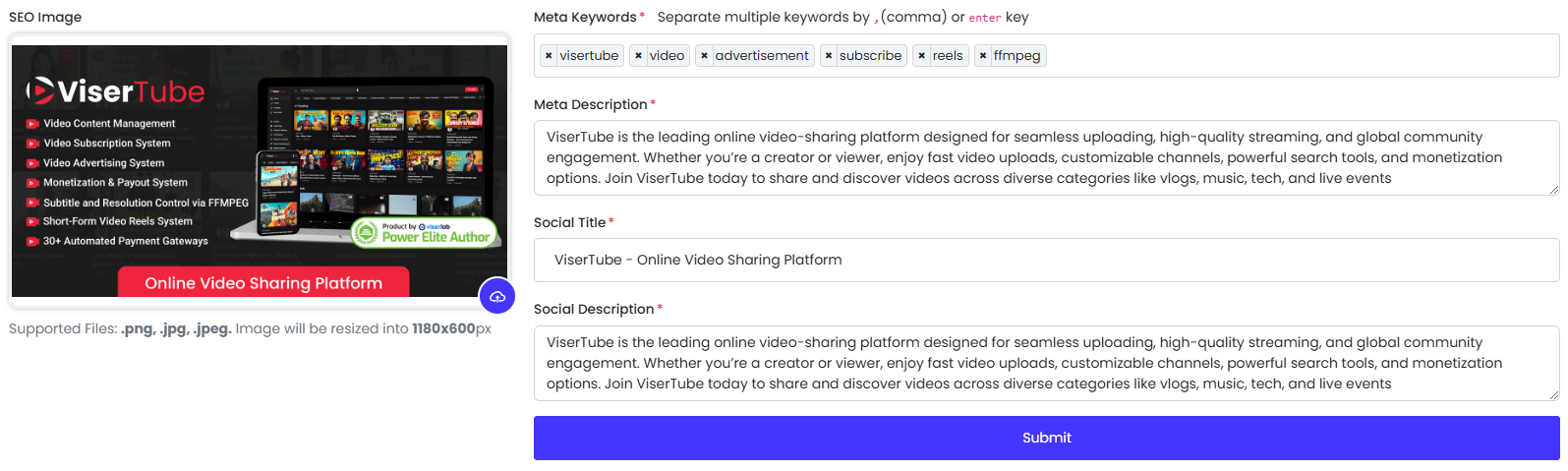Click the Social Title input field
The image size is (1568, 471).
click(1046, 260)
